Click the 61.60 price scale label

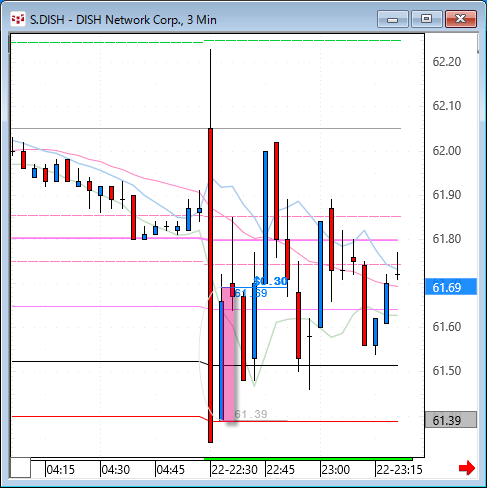(447, 327)
